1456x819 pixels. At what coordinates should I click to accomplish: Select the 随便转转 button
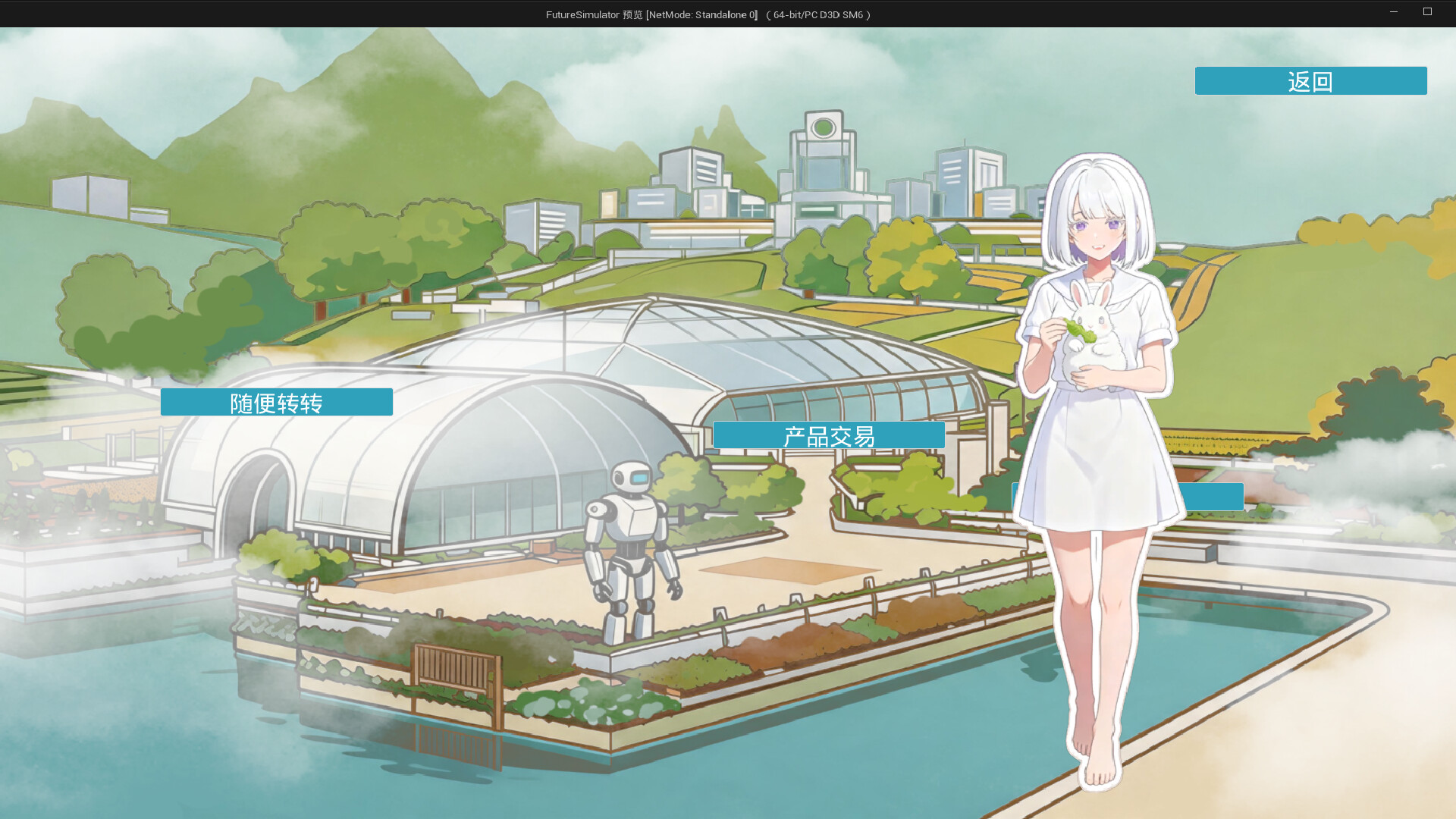(277, 402)
